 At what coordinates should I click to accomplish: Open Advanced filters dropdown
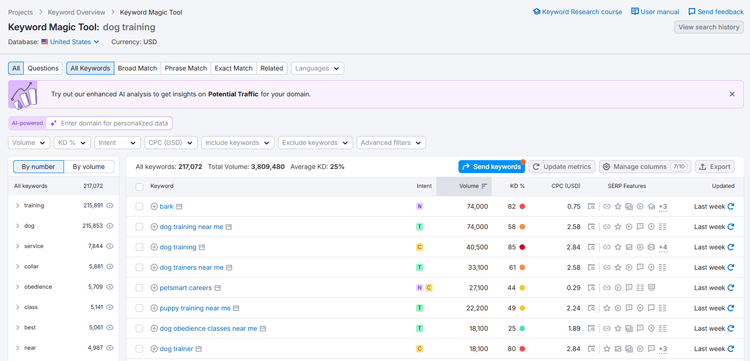pos(391,142)
